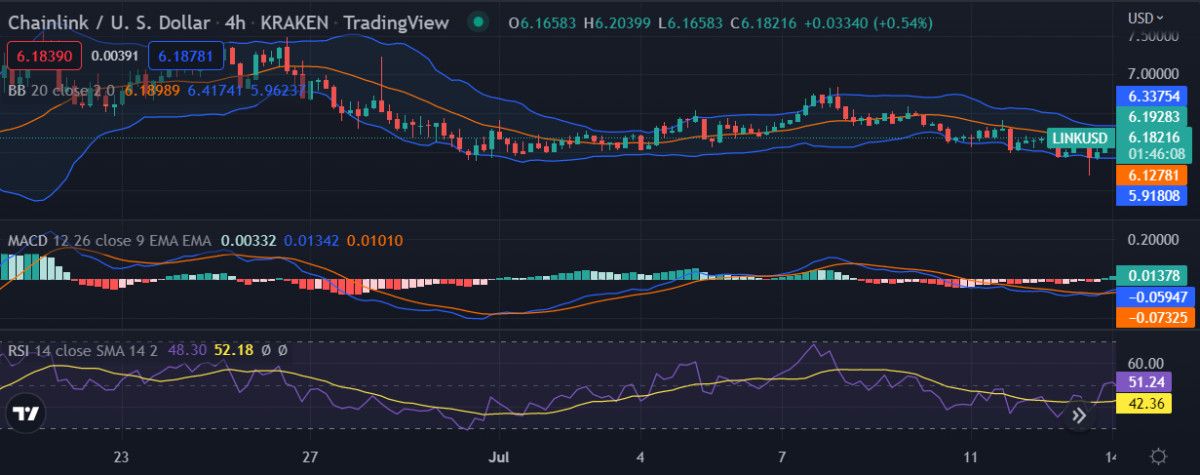The height and width of the screenshot is (475, 1200).
Task: Click the 23 date label on time axis
Action: (x=122, y=456)
